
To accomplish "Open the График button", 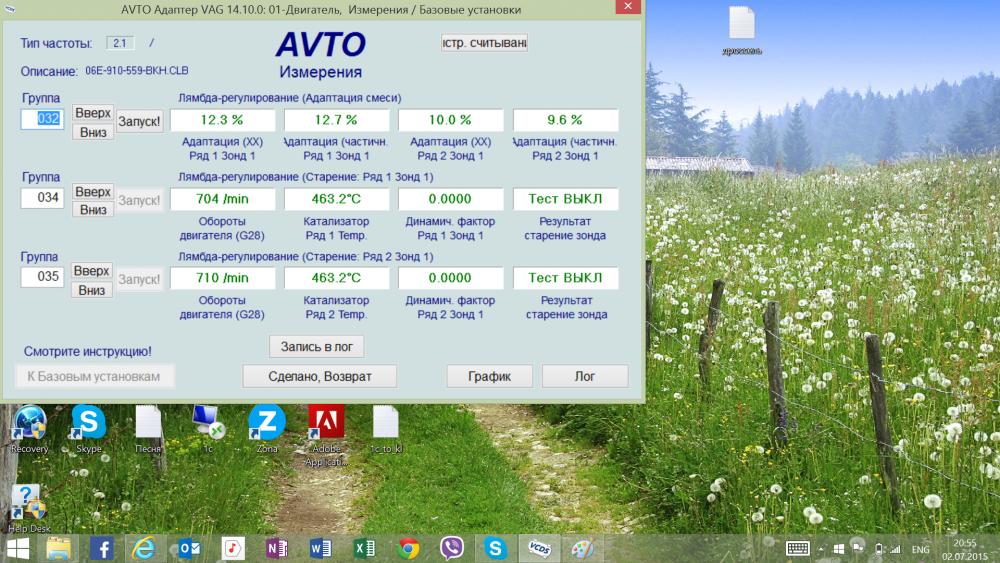I will [x=489, y=376].
